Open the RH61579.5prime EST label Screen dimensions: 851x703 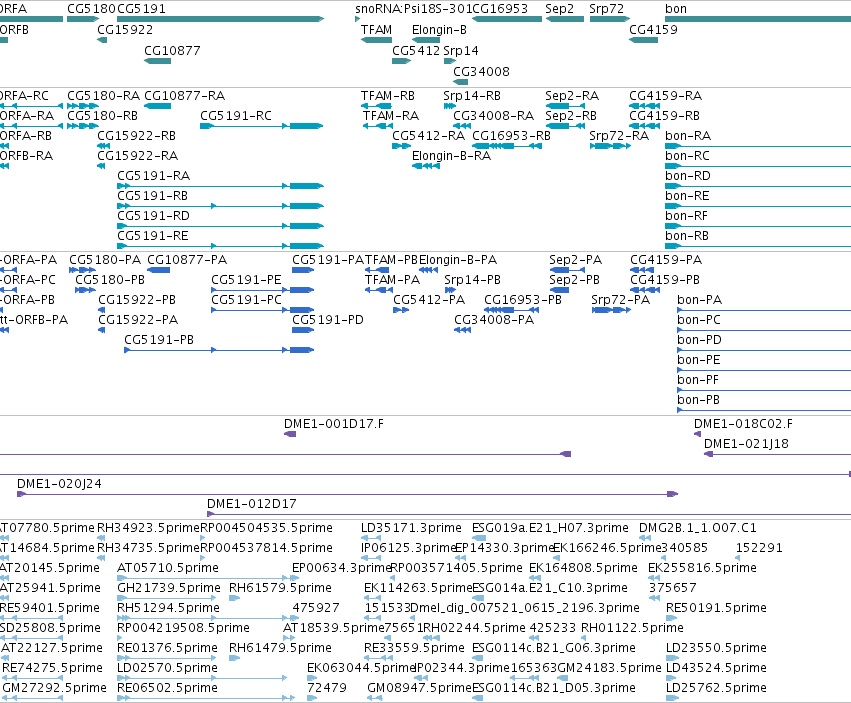coord(280,588)
